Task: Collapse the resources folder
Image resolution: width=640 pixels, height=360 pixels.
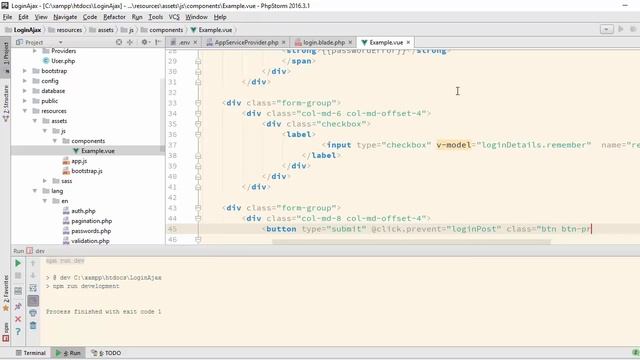Action: click(25, 111)
